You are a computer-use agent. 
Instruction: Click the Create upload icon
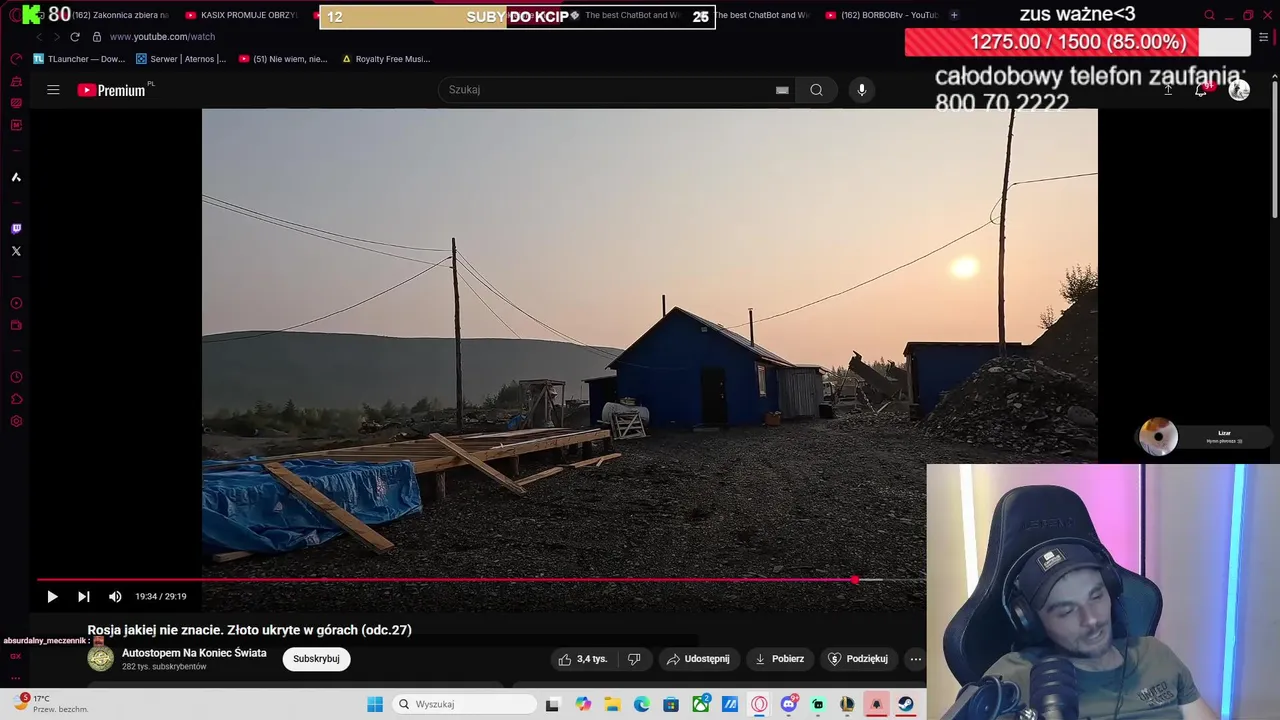coord(1167,90)
